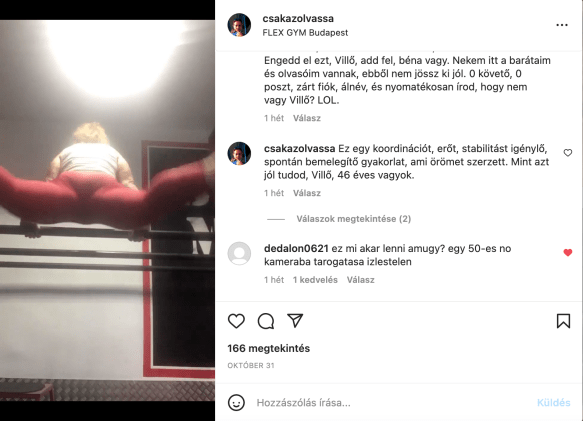Open emoji picker smiley icon

236,402
